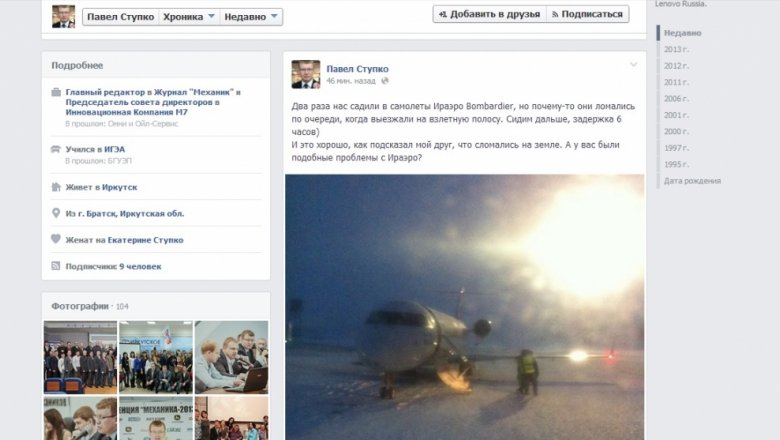Click the Подписаться button
Image resolution: width=780 pixels, height=440 pixels.
point(587,14)
